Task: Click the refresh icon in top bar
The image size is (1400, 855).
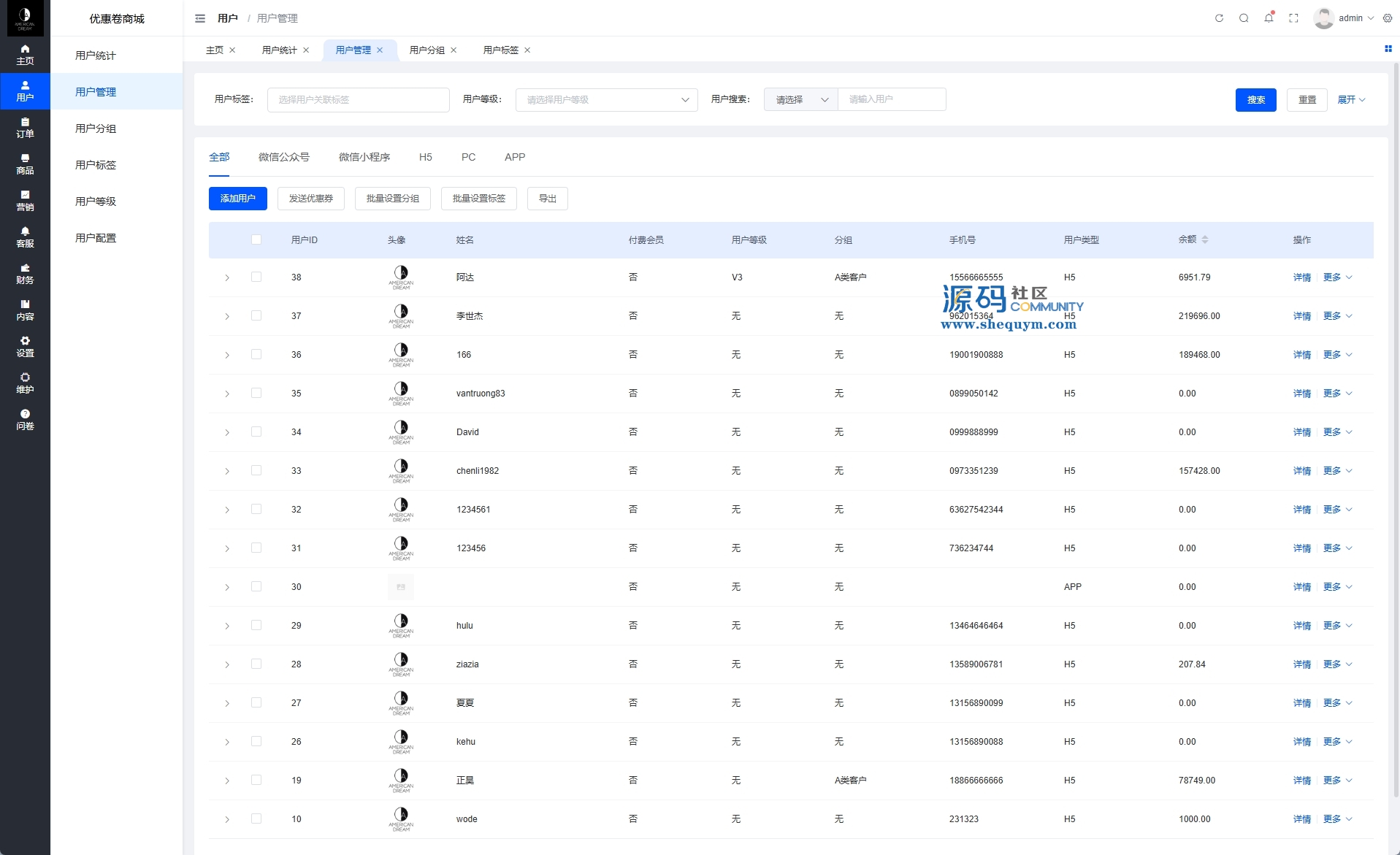Action: [x=1219, y=18]
